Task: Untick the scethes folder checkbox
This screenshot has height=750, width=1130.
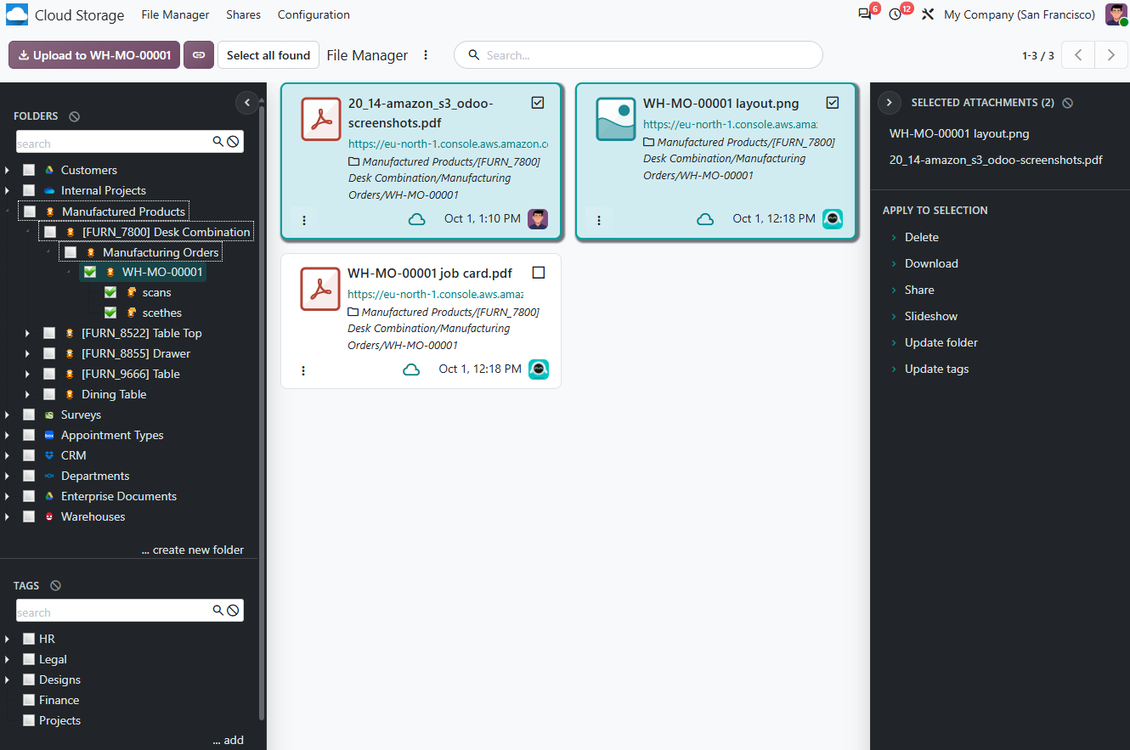Action: pos(110,313)
